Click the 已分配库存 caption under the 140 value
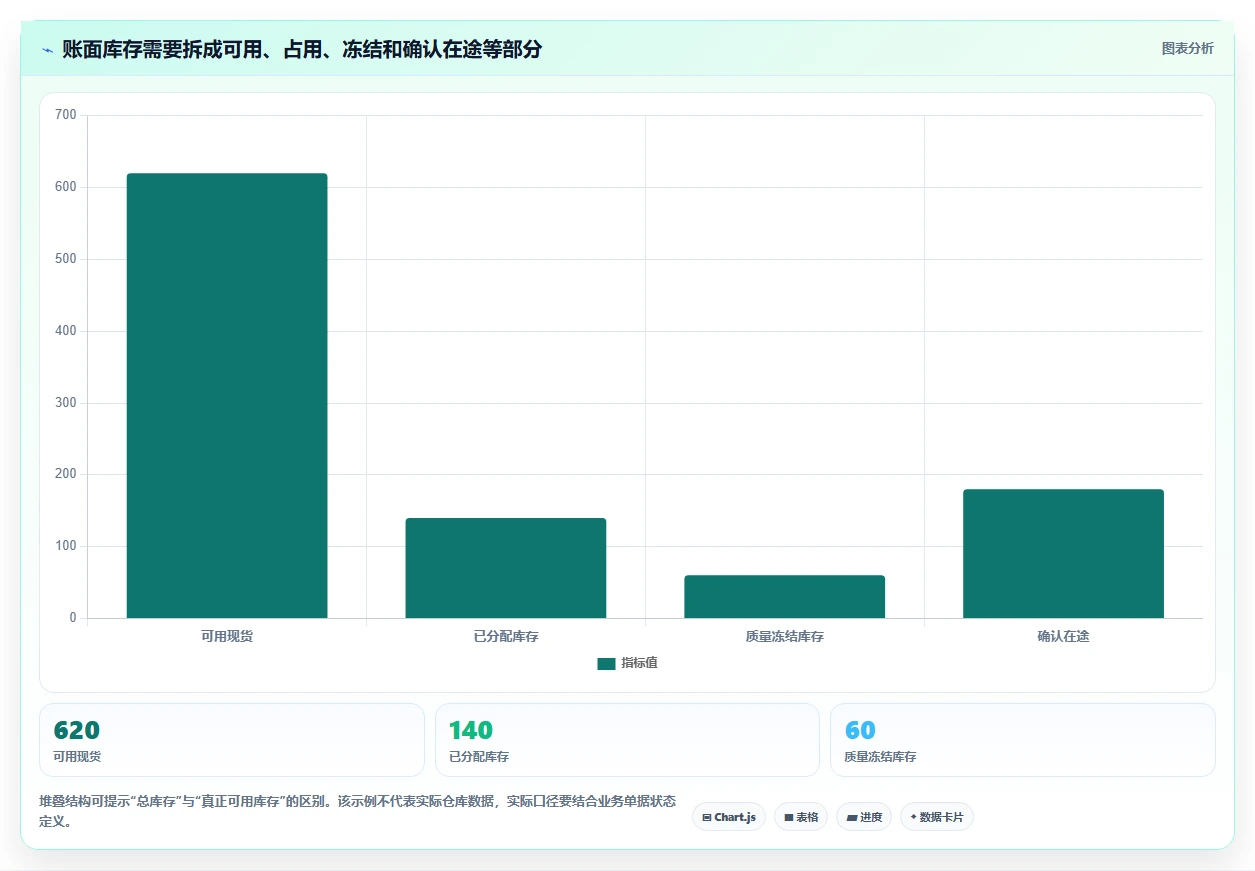 (x=479, y=757)
